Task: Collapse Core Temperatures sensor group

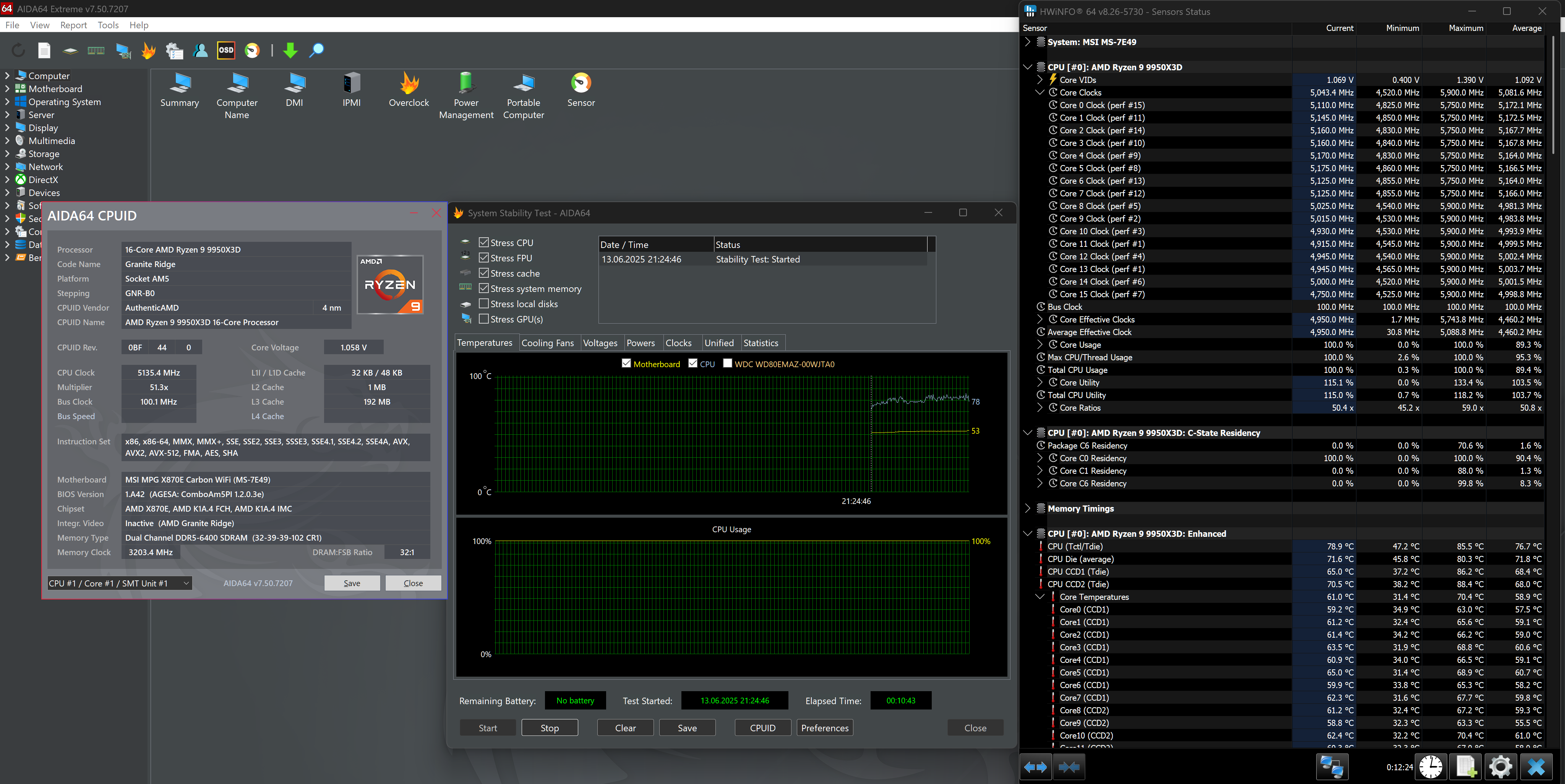Action: pyautogui.click(x=1040, y=597)
